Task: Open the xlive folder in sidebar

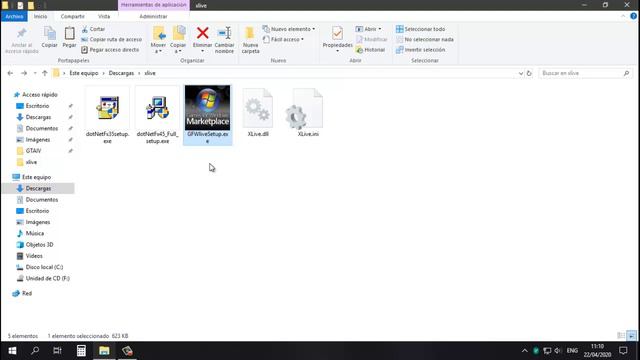Action: pos(31,162)
